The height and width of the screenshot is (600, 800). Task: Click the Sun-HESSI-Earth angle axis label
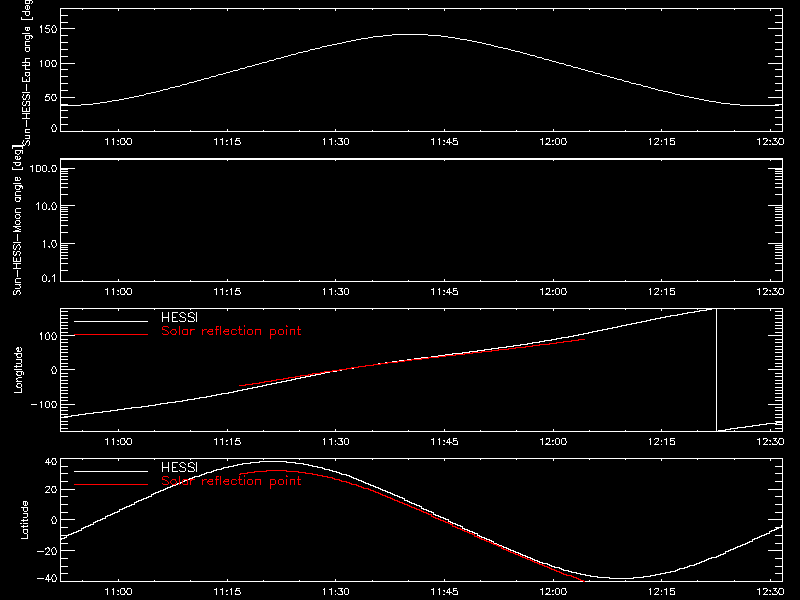[27, 71]
